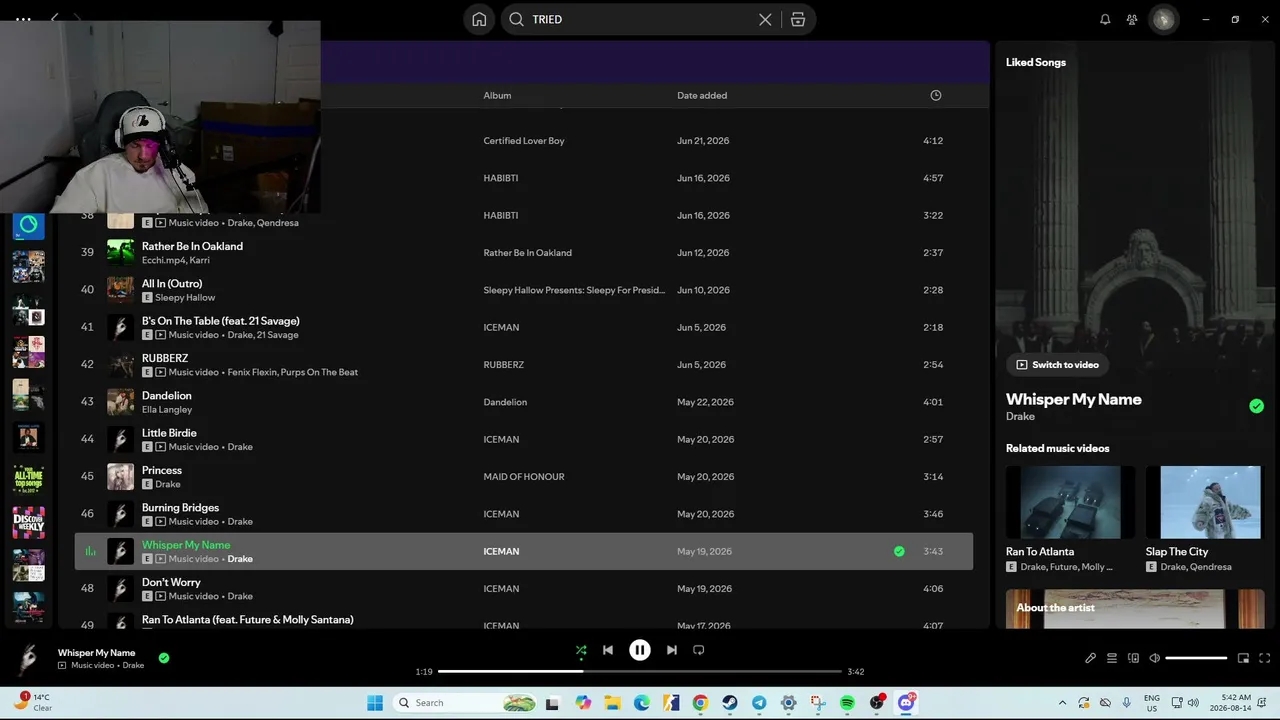Viewport: 1280px width, 720px height.
Task: Toggle the repeat mode button
Action: point(699,650)
